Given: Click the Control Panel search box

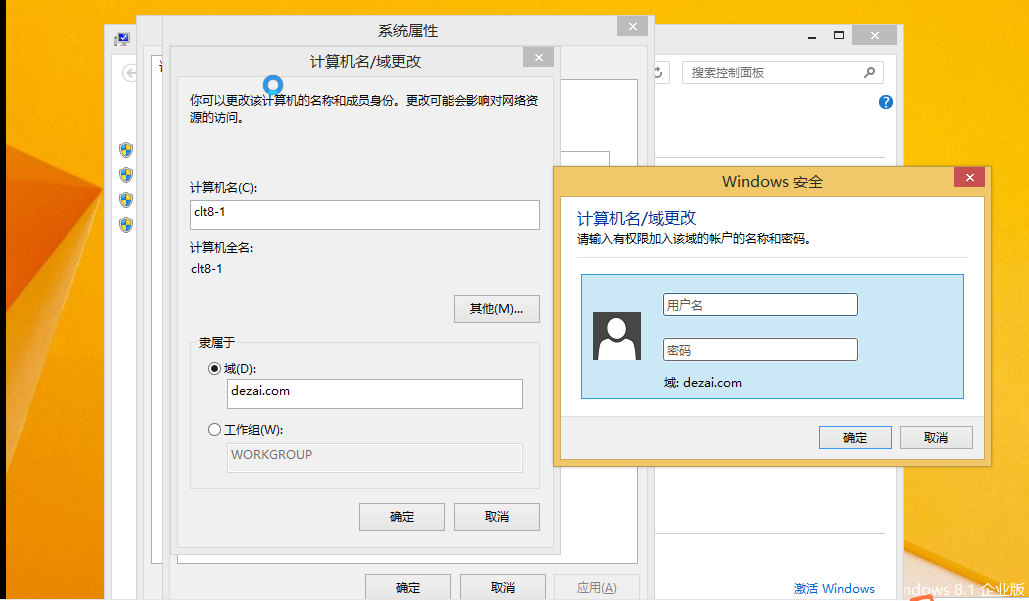Looking at the screenshot, I should [782, 72].
